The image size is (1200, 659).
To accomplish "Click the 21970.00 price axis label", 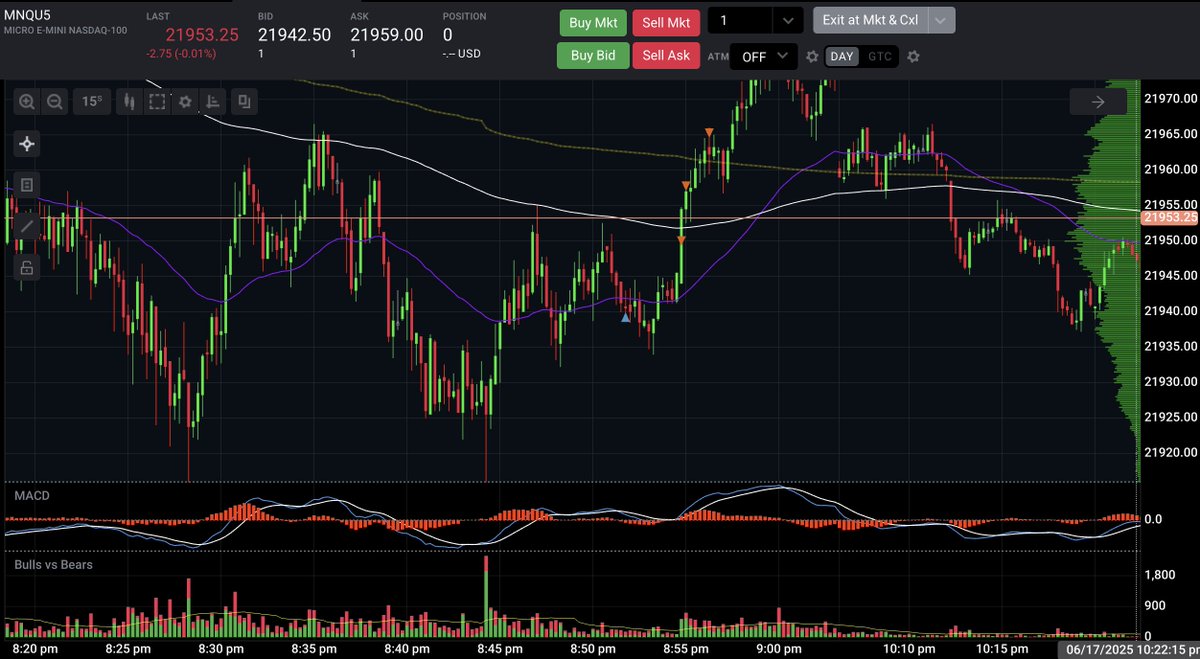I will click(x=1170, y=98).
